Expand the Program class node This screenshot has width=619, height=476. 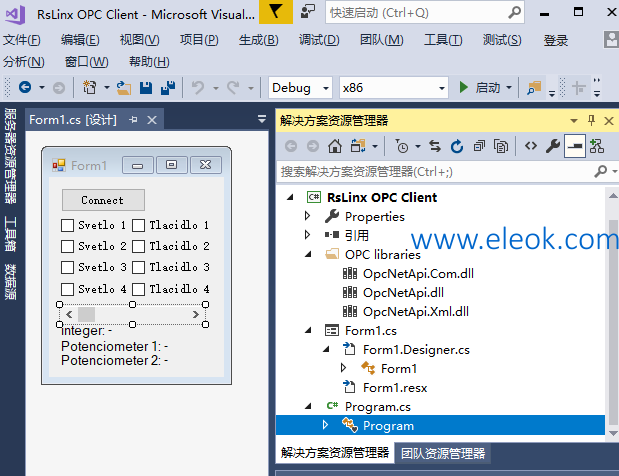click(x=325, y=425)
